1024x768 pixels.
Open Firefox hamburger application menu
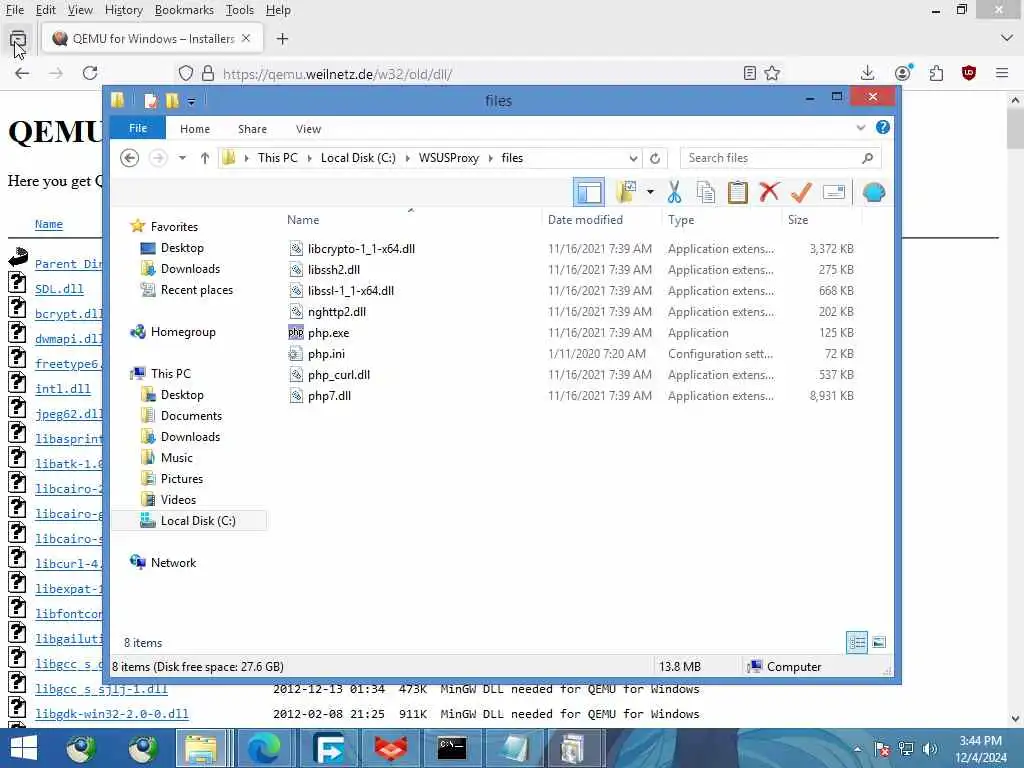[1002, 73]
